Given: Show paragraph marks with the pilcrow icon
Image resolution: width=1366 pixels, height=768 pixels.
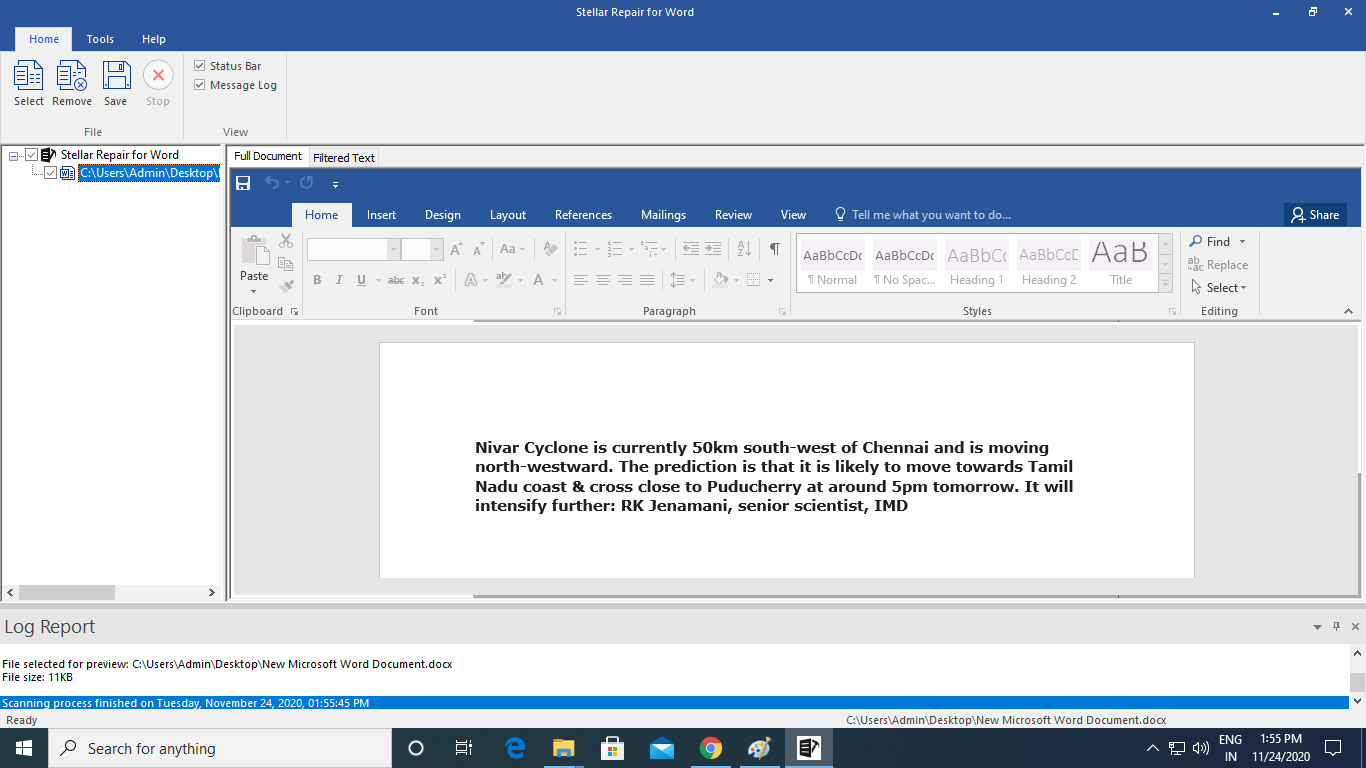Looking at the screenshot, I should point(774,249).
